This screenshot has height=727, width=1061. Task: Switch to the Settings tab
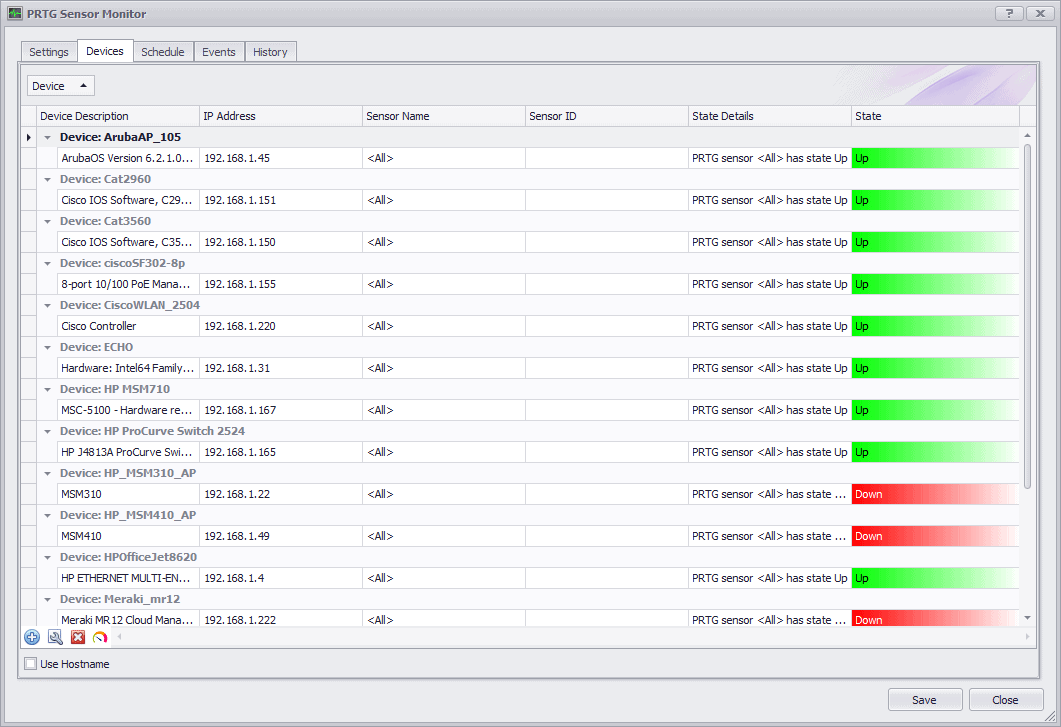coord(49,51)
